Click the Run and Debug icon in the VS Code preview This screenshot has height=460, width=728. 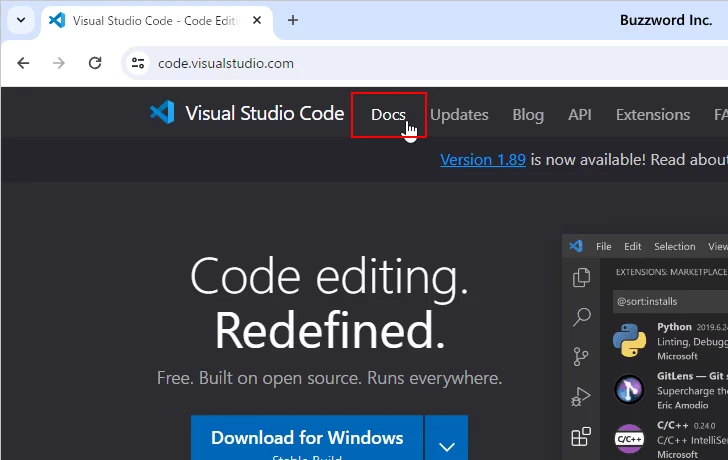pyautogui.click(x=581, y=397)
